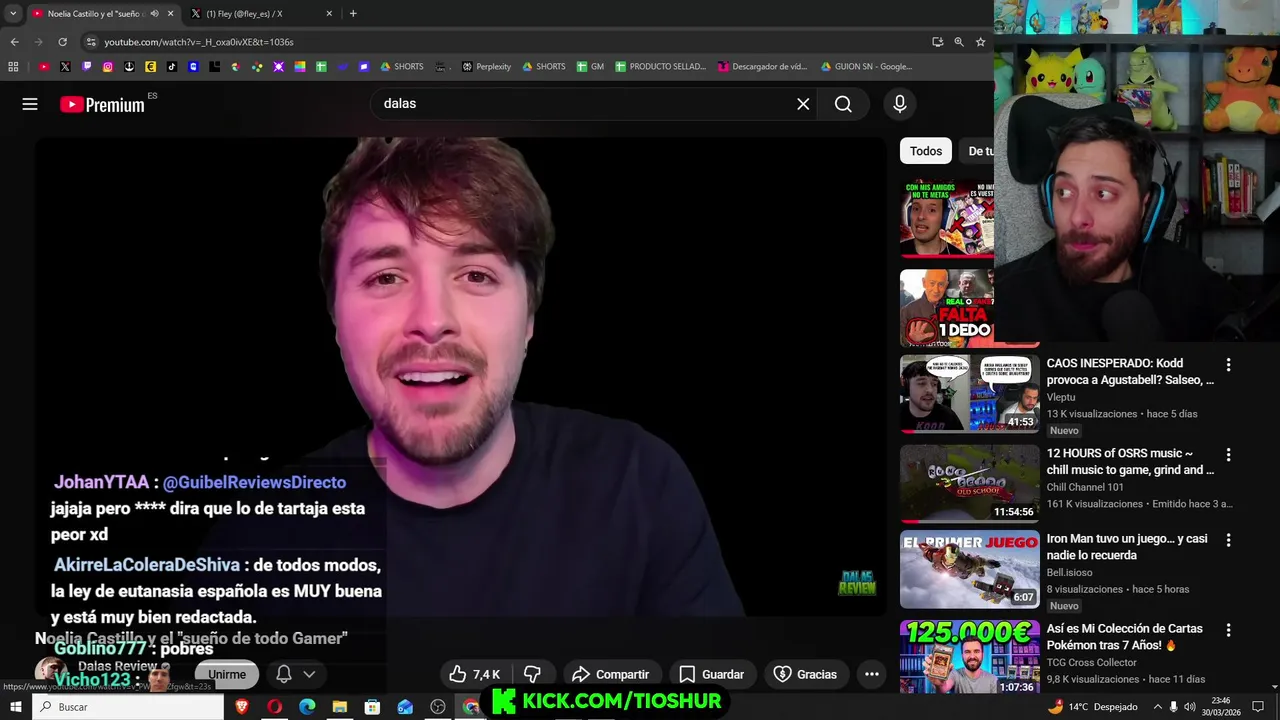This screenshot has width=1280, height=720.
Task: Send Gracias super thanks
Action: (x=805, y=674)
